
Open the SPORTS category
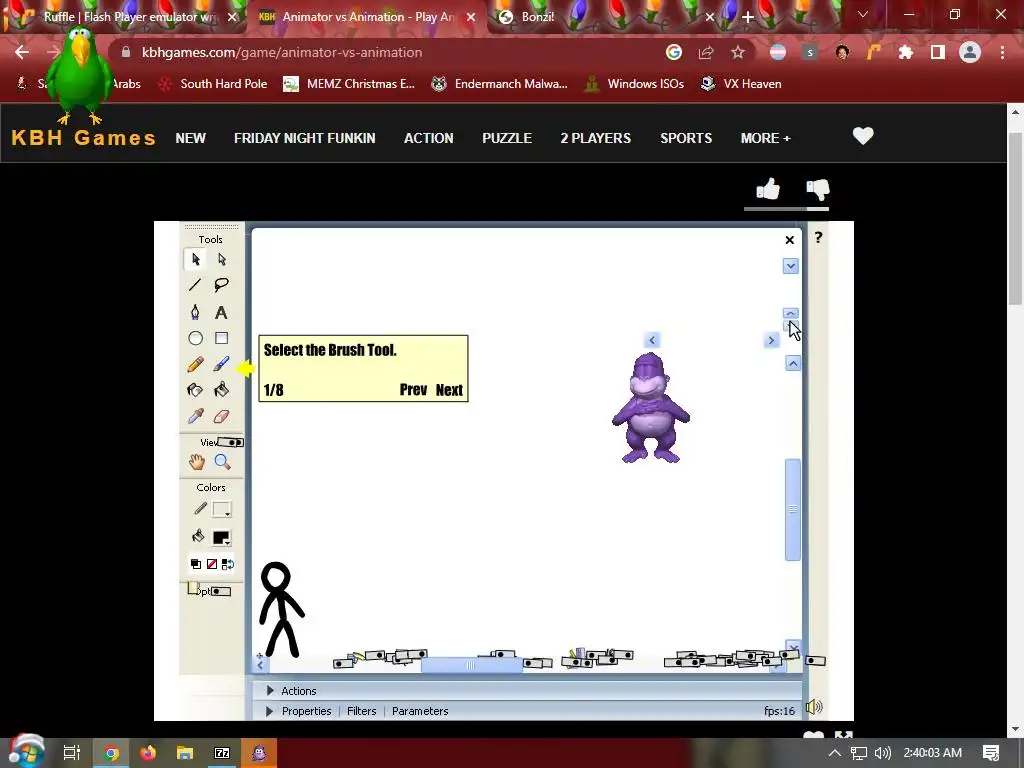pos(686,138)
